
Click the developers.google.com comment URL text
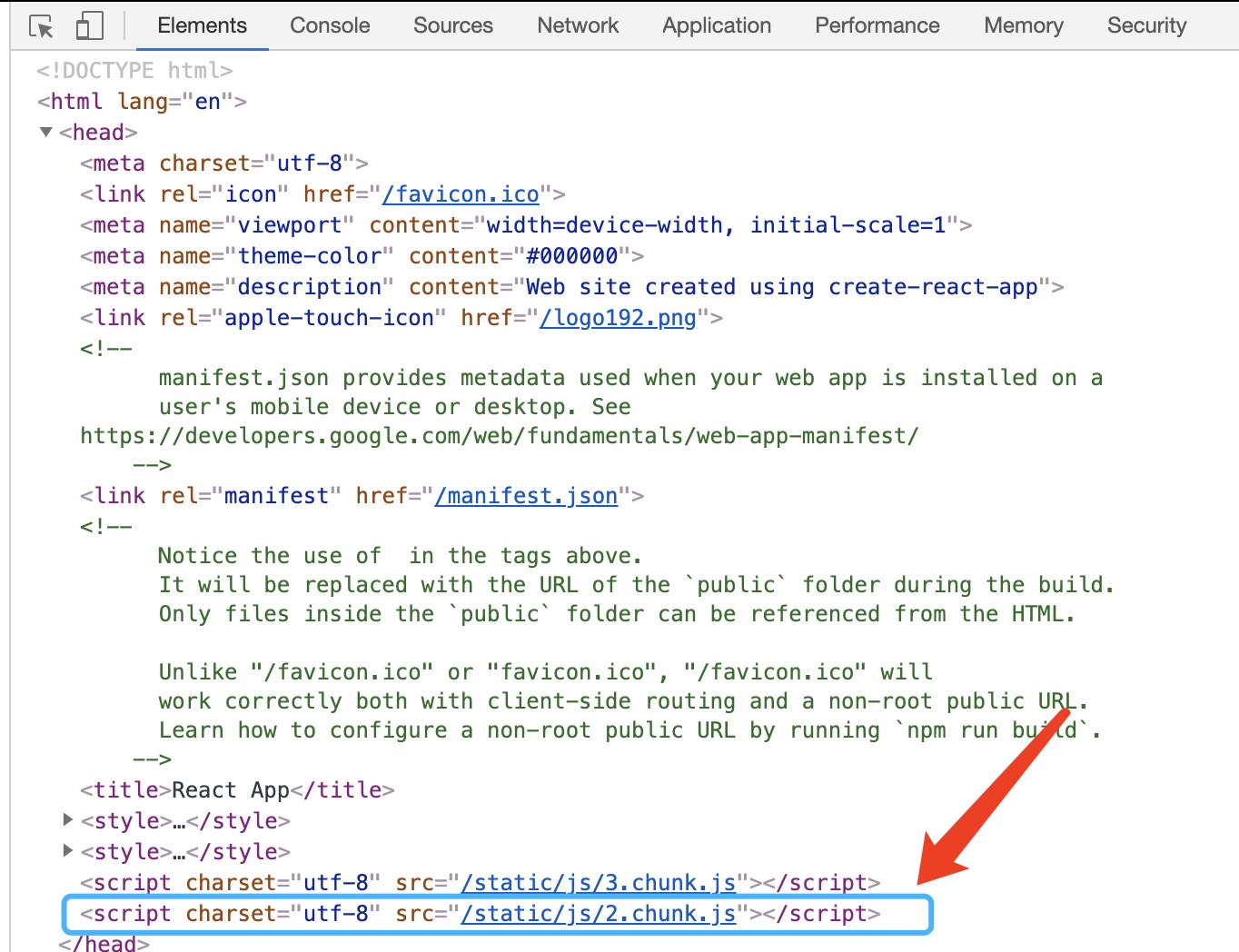500,436
